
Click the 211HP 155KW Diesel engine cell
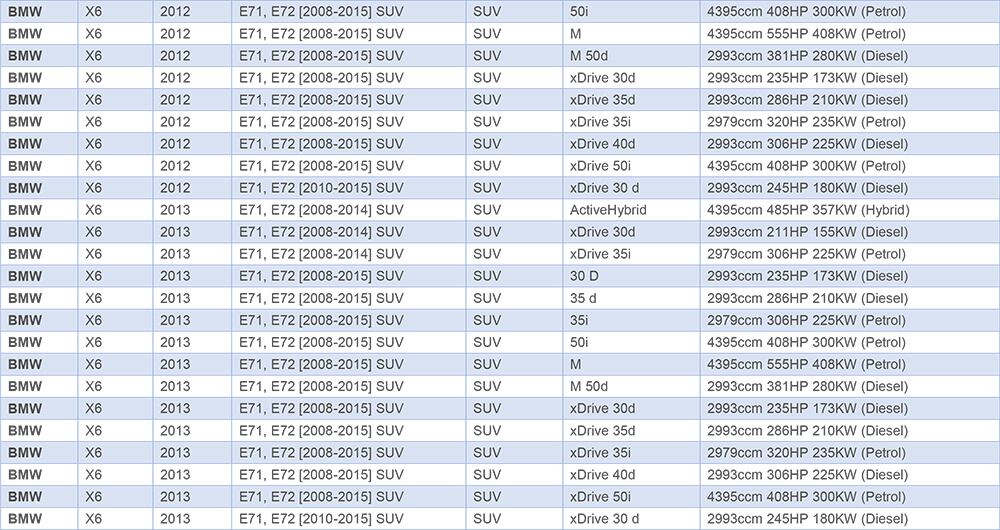(807, 232)
